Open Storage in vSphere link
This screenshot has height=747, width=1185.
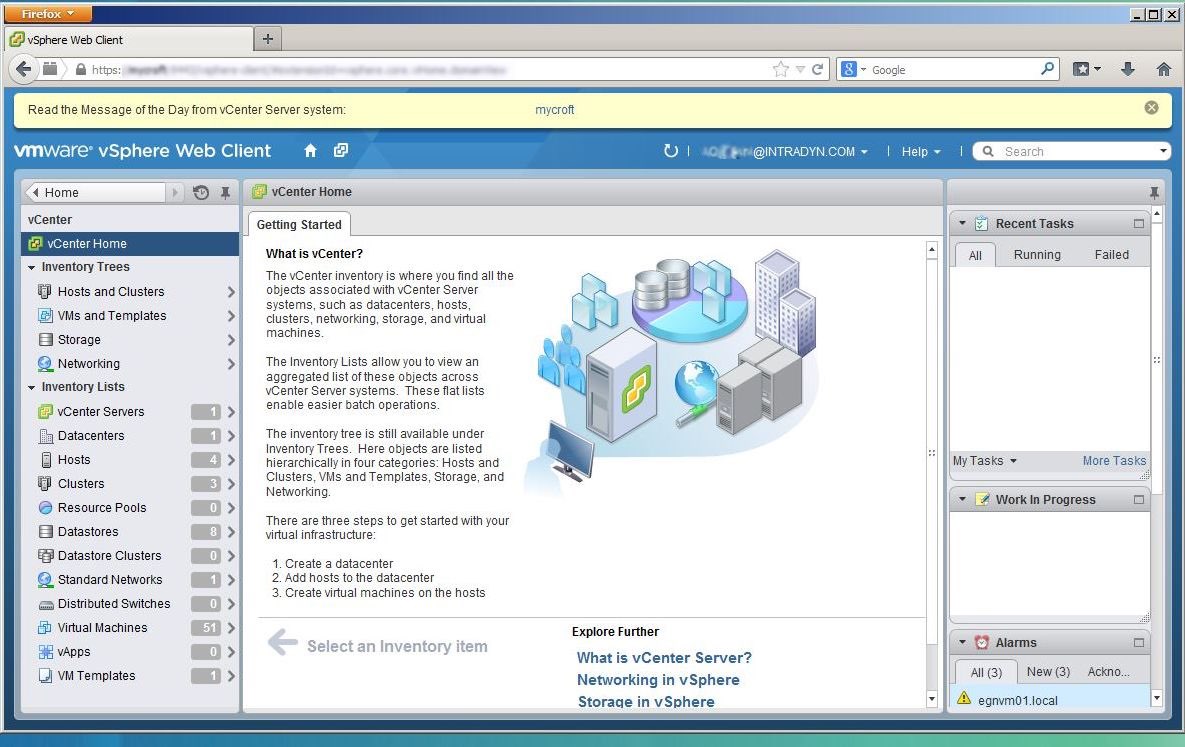pyautogui.click(x=646, y=701)
